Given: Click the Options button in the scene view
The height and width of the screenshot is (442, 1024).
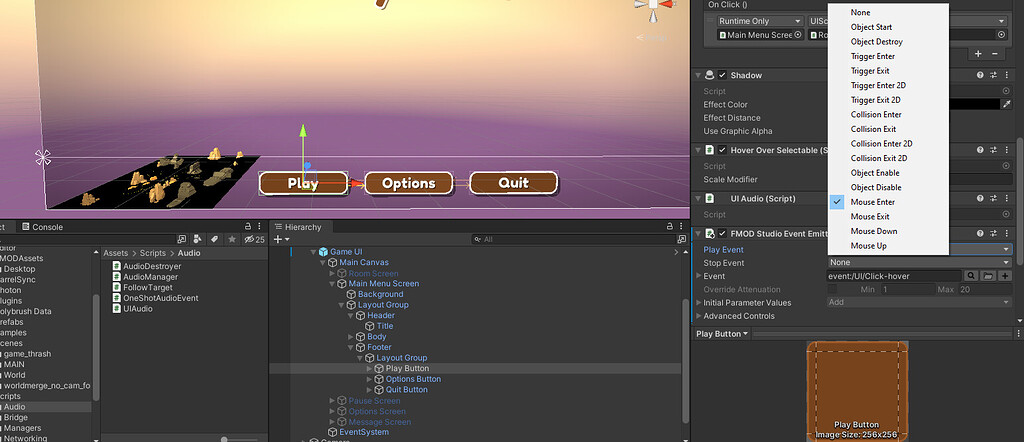Looking at the screenshot, I should [408, 183].
